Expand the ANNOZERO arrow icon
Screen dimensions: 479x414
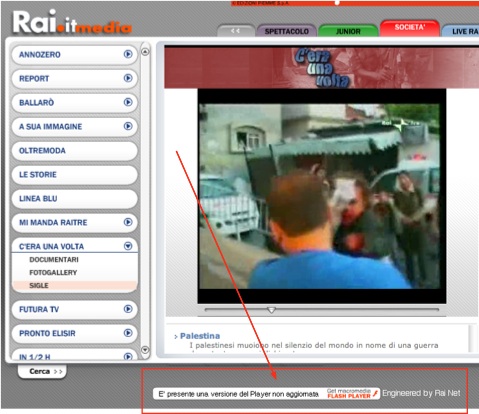(x=128, y=54)
